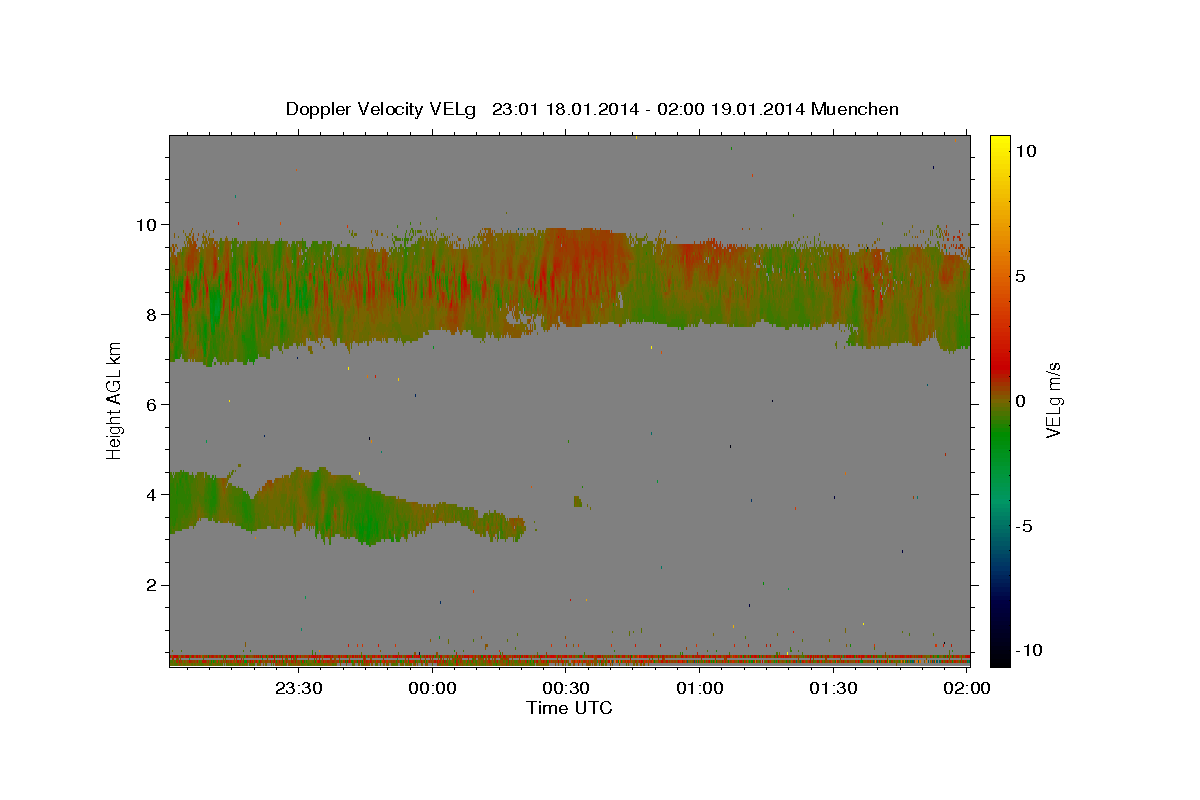Click the '01:00' time tick label
The width and height of the screenshot is (1200, 800).
[700, 688]
